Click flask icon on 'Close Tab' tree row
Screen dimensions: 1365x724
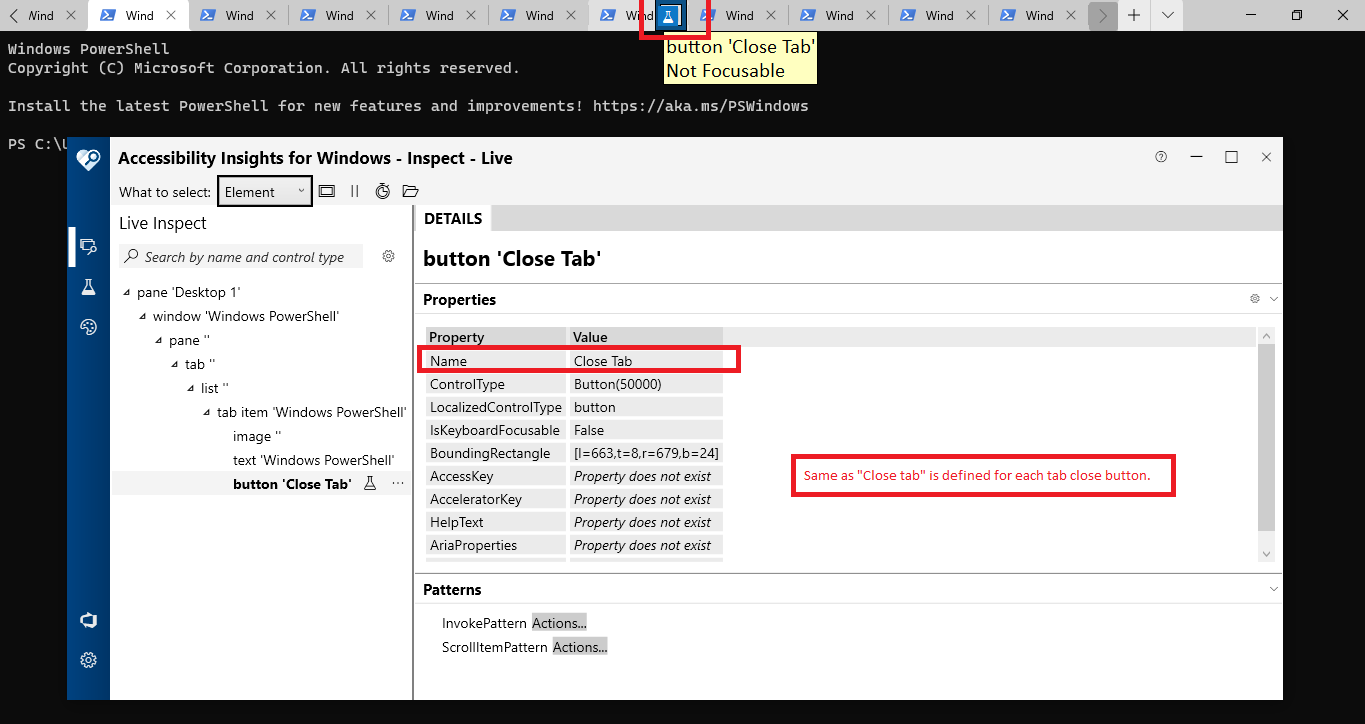(x=370, y=484)
